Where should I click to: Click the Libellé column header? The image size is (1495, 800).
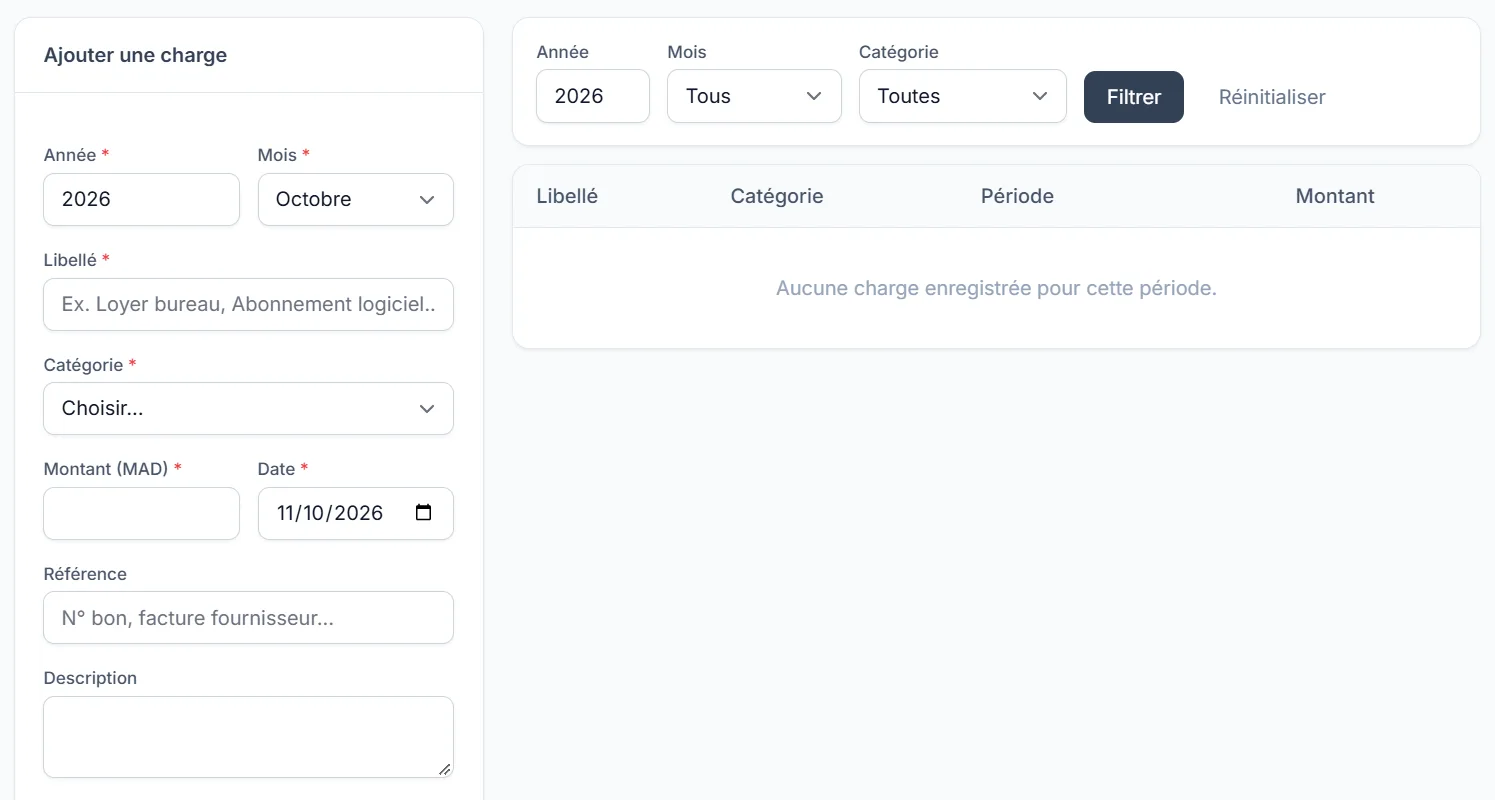tap(567, 196)
